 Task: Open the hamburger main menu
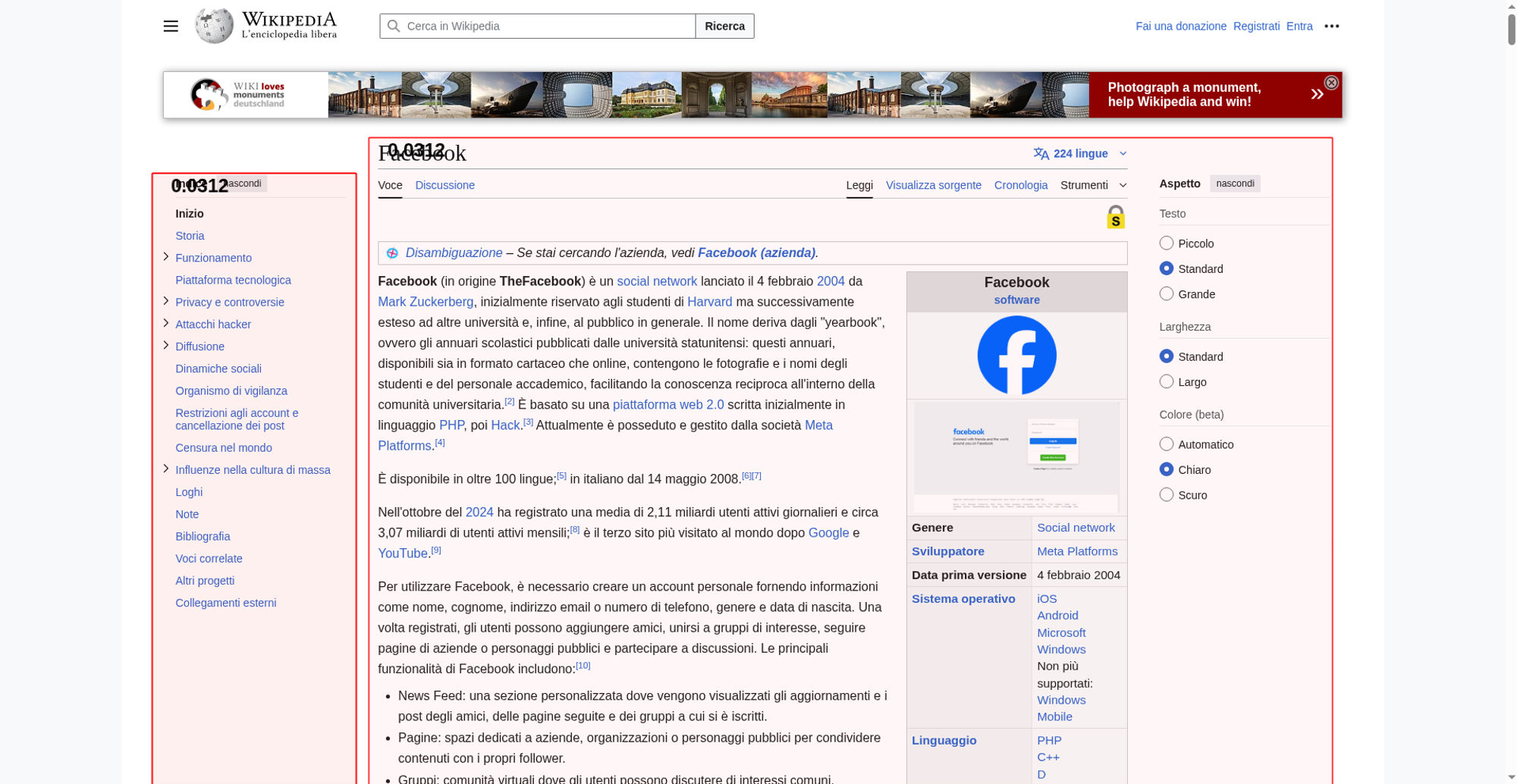(171, 26)
